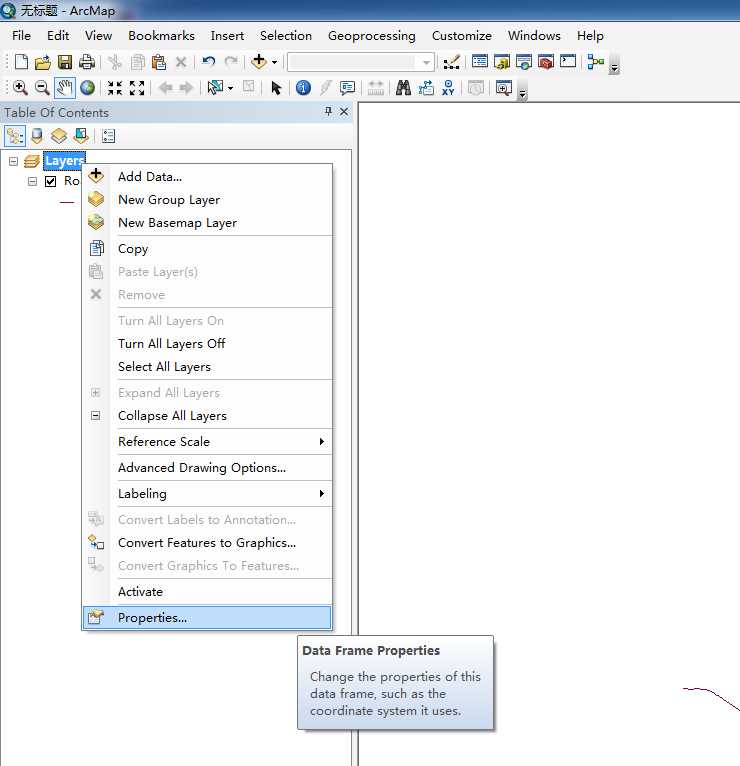
Task: Open the Bookmarks menu
Action: (161, 36)
